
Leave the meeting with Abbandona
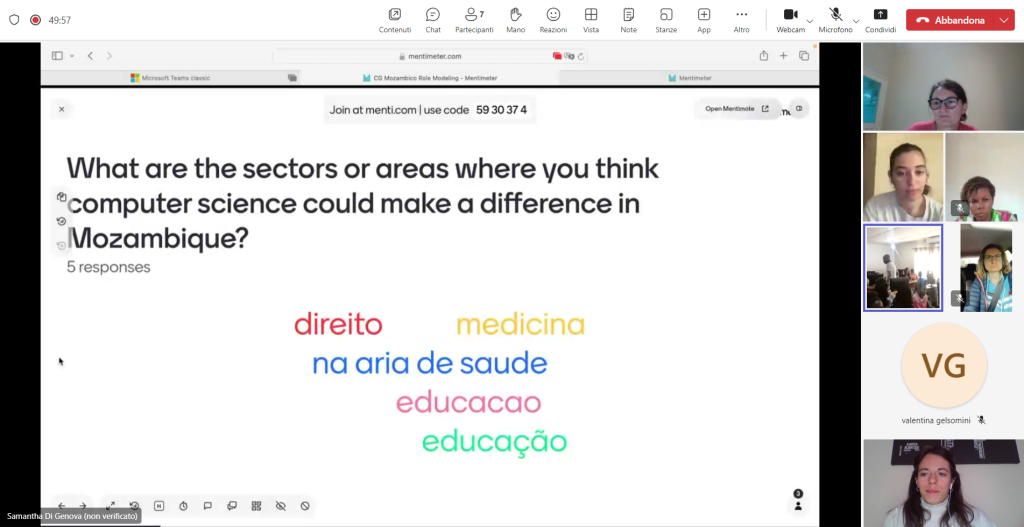pos(950,20)
